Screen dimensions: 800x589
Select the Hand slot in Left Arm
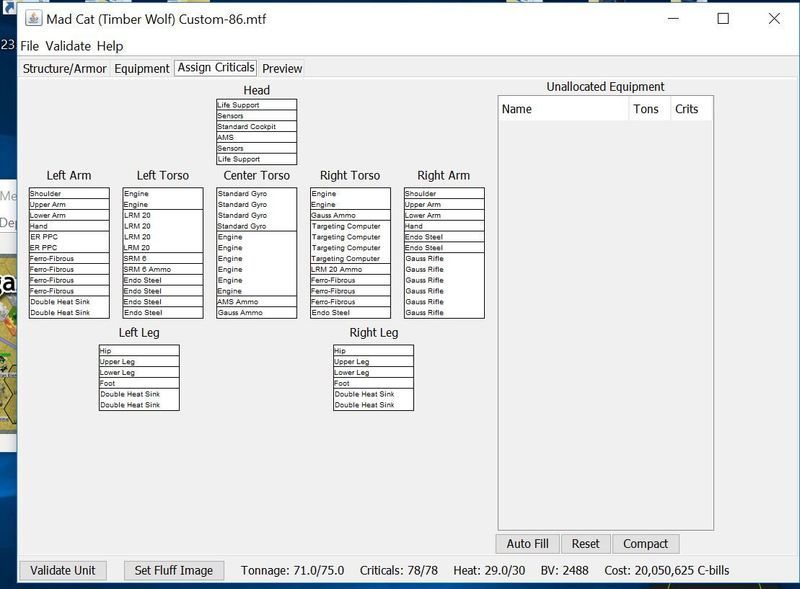point(69,226)
